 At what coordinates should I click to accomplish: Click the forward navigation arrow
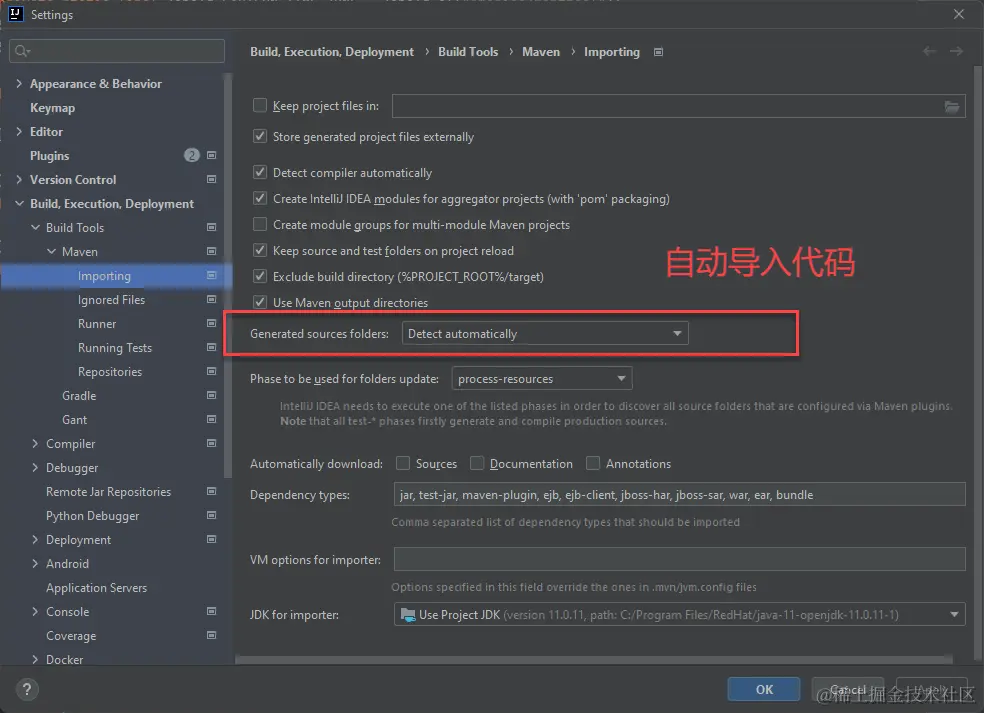(x=956, y=51)
